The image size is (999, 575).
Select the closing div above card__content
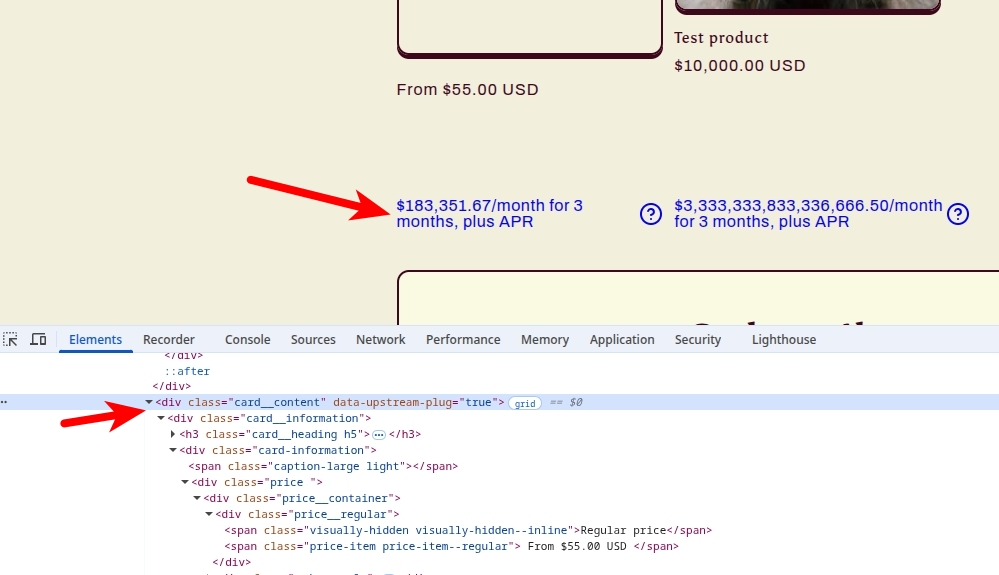coord(171,386)
